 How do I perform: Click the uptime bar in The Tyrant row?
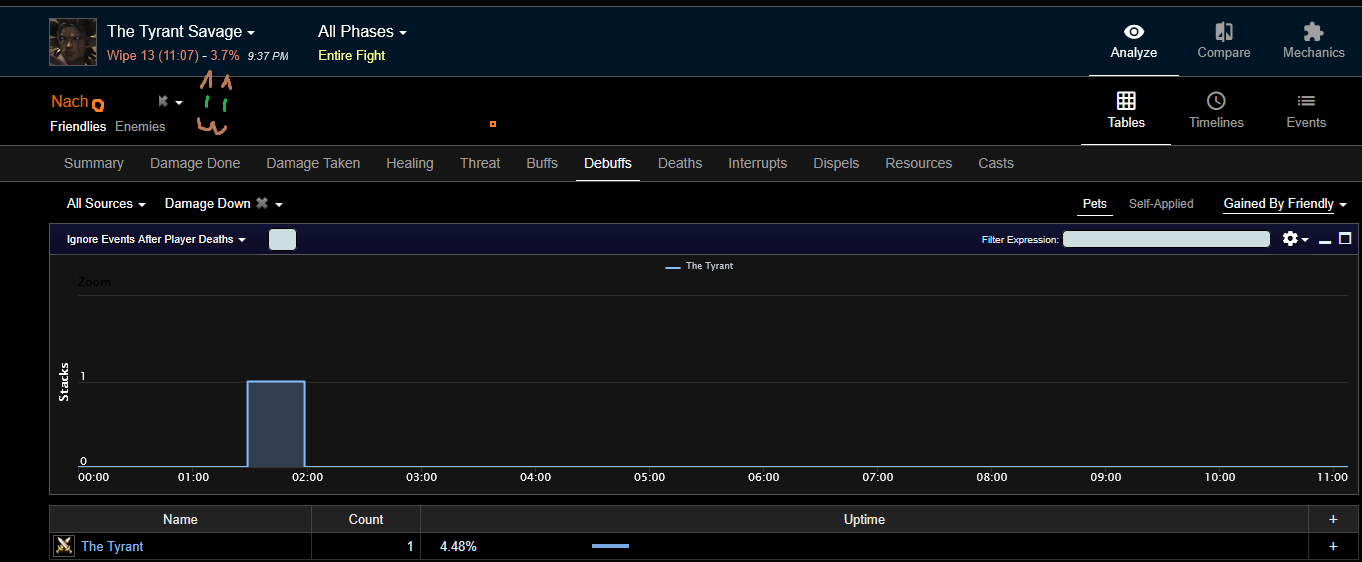(x=610, y=546)
